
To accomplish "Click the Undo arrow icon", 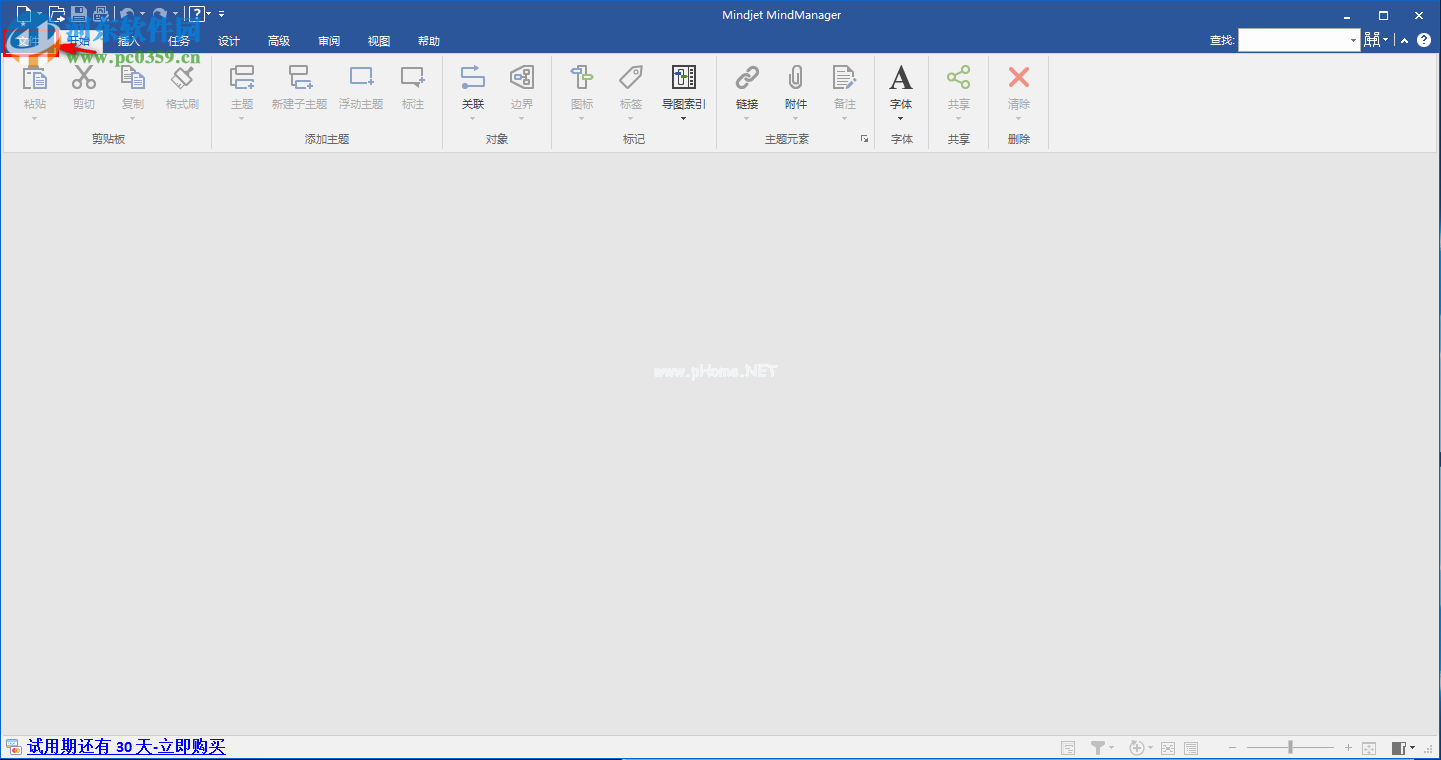I will click(x=127, y=14).
